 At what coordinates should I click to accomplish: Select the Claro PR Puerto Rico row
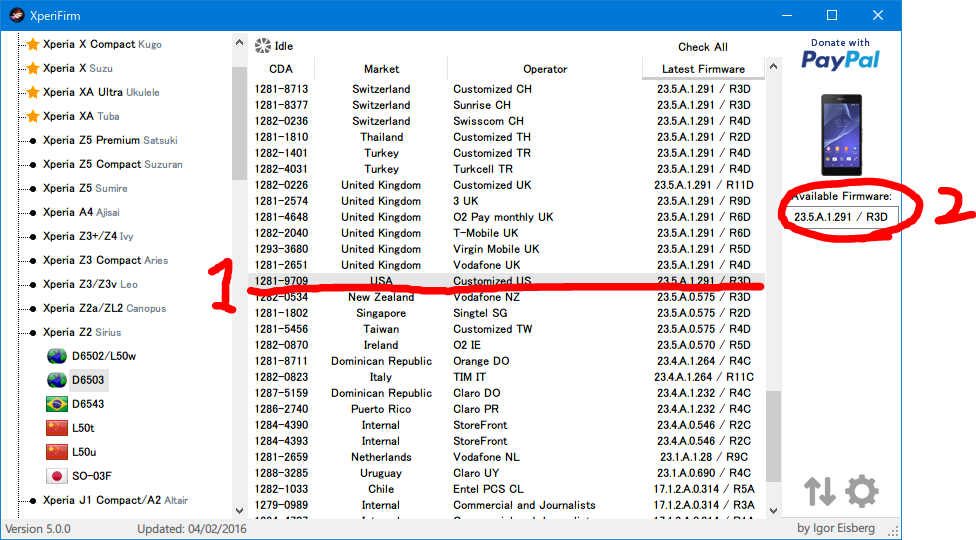coord(506,409)
